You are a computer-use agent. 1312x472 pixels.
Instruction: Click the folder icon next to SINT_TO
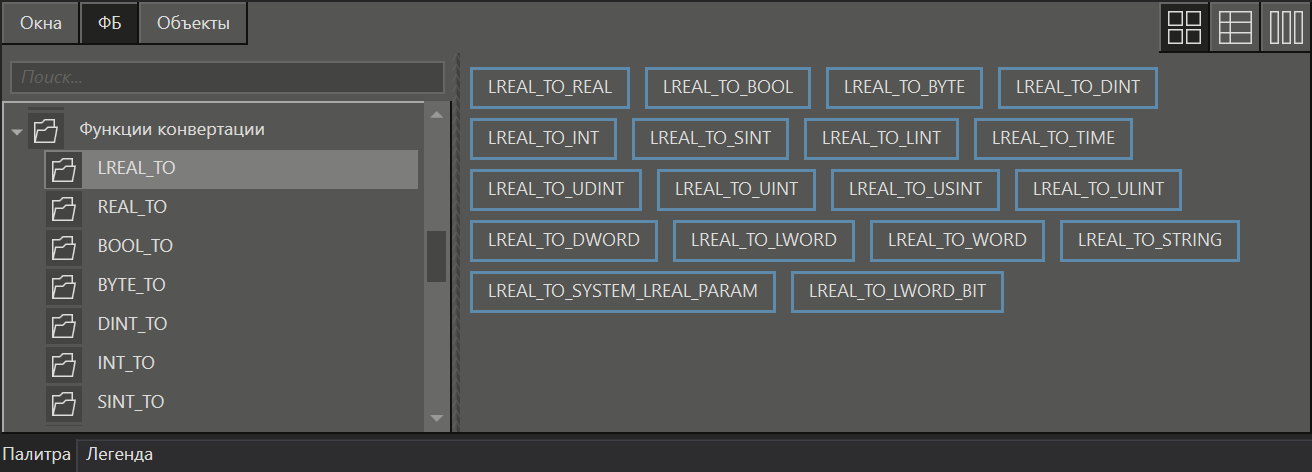tap(63, 403)
